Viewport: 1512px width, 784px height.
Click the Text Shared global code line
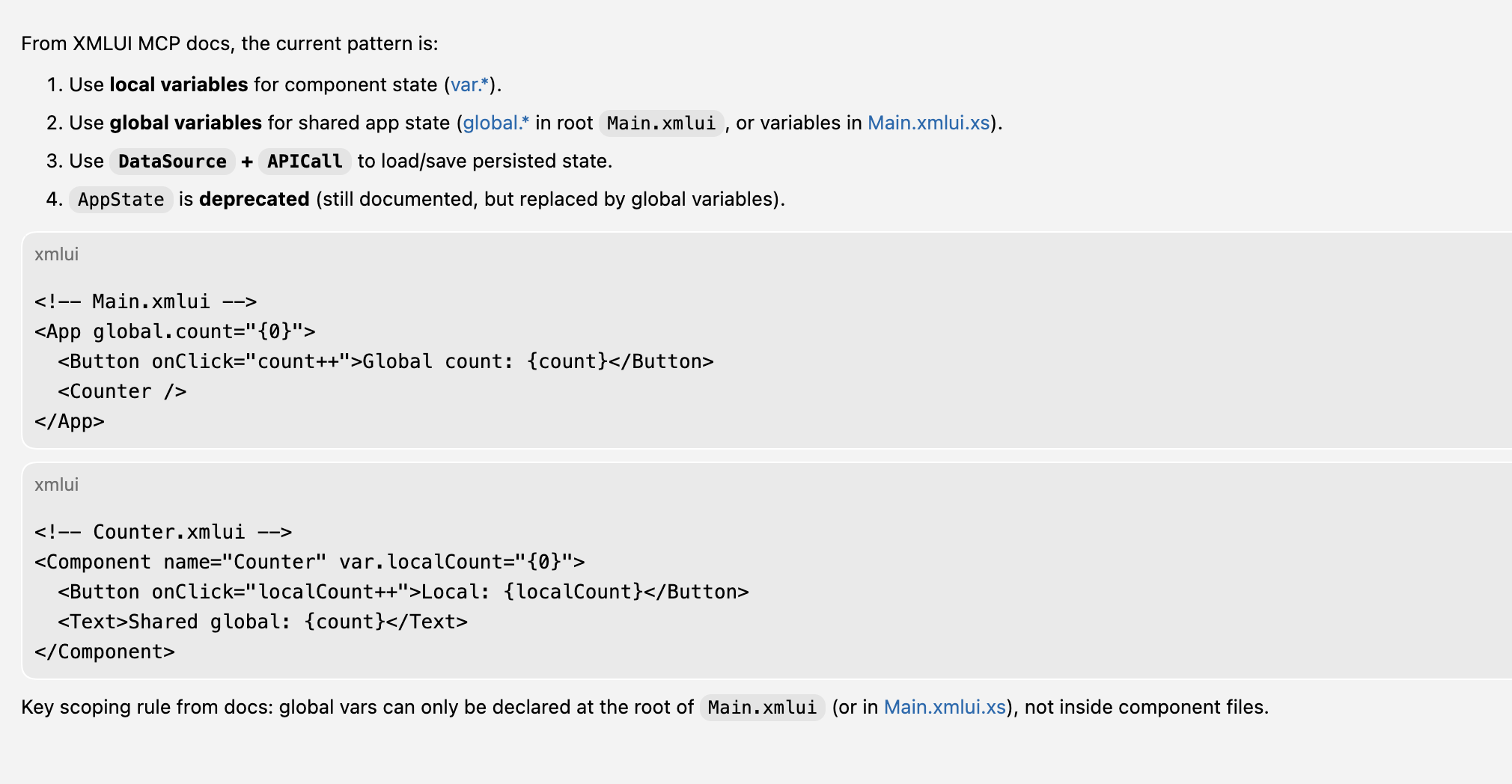tap(262, 622)
